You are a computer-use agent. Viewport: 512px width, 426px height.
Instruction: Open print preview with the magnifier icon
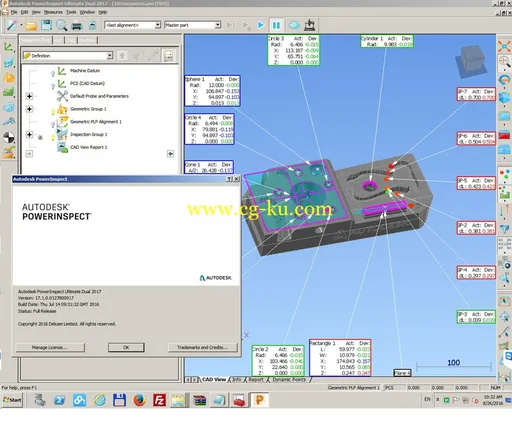click(x=61, y=25)
